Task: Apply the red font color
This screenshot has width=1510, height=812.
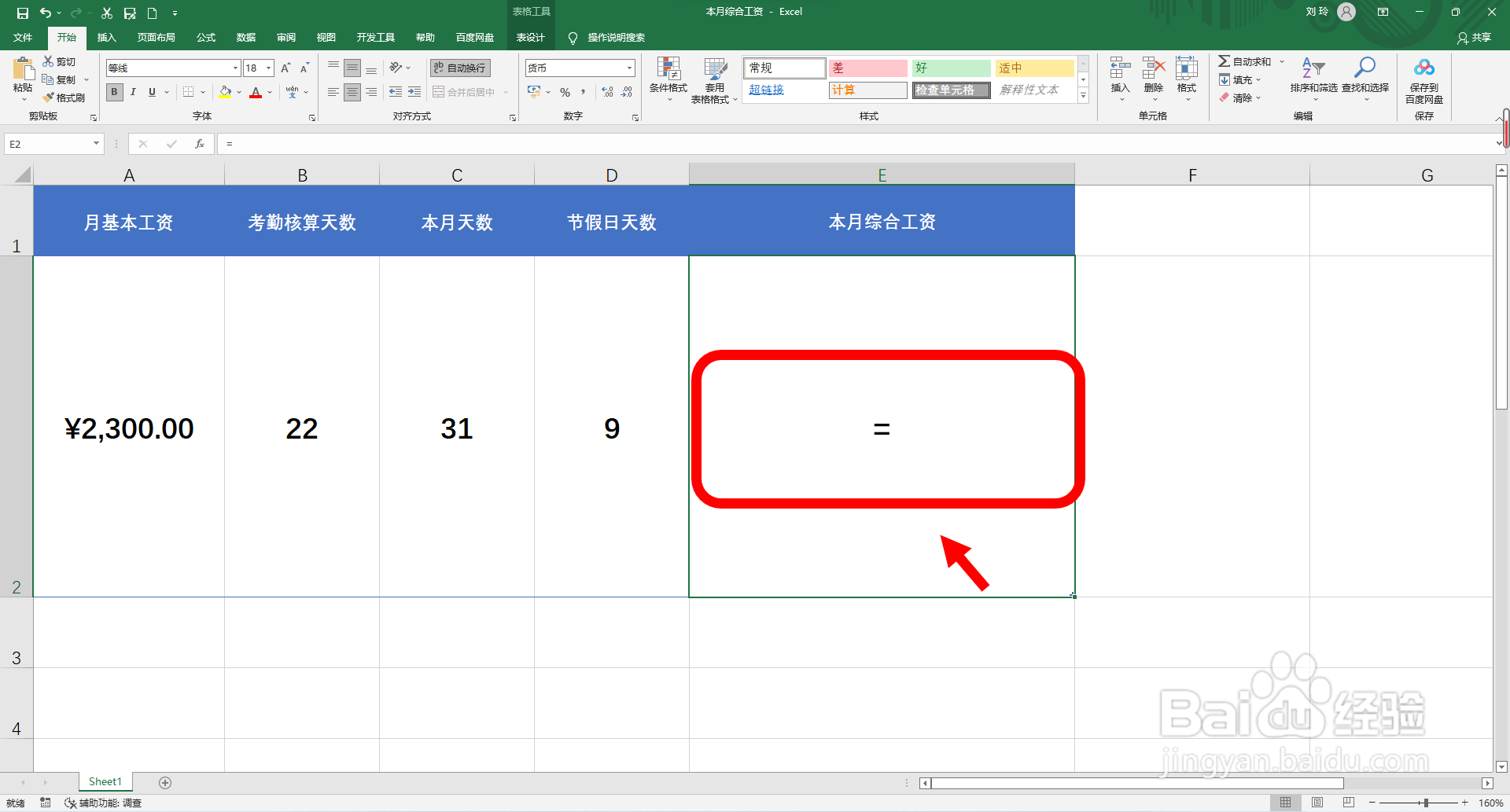Action: coord(256,92)
